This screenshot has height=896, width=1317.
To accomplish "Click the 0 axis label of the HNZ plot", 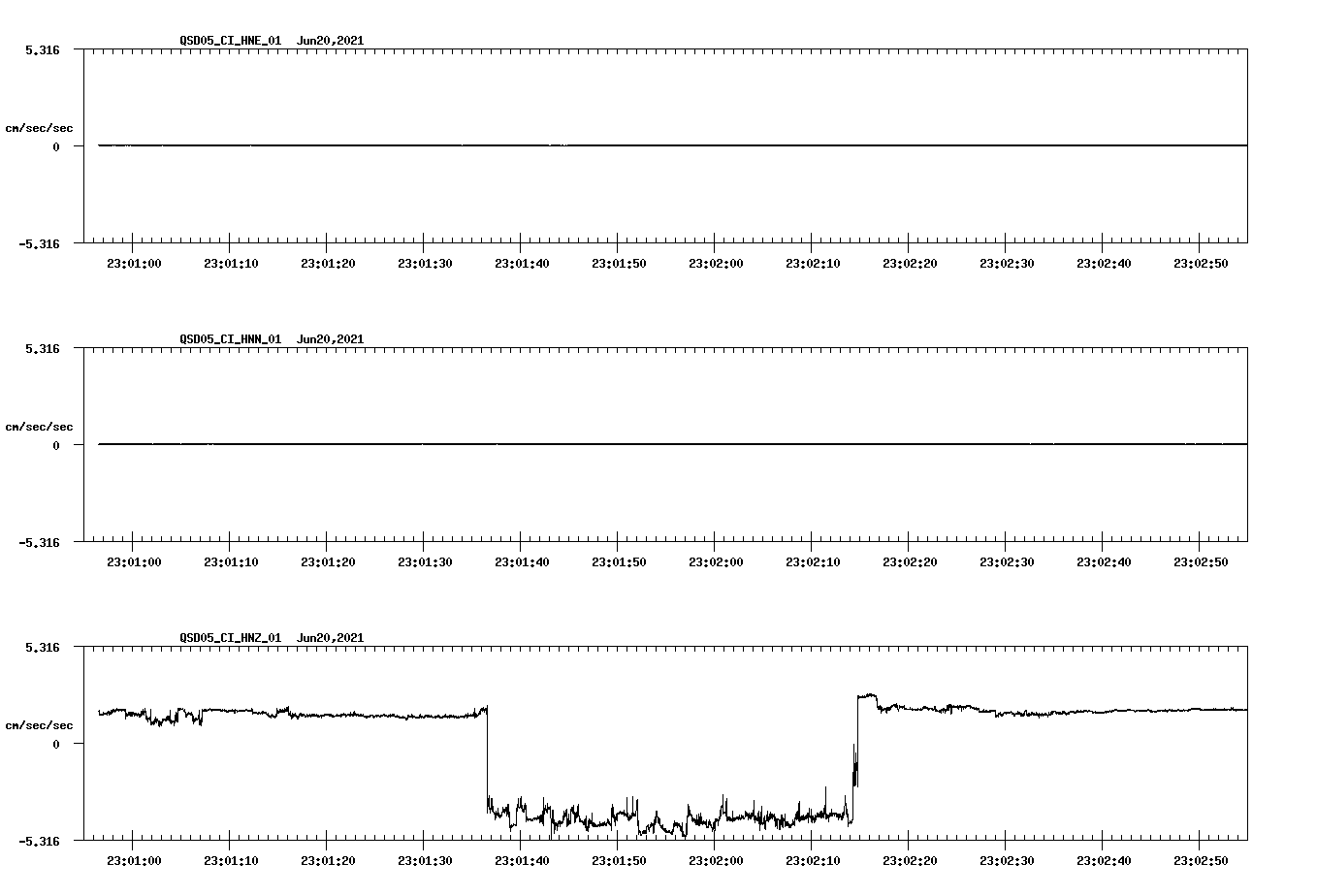I will 56,745.
